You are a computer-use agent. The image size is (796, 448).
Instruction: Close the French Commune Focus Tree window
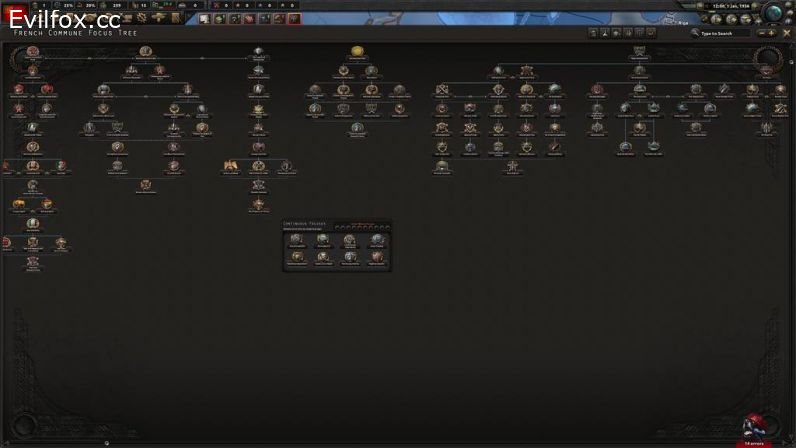(x=788, y=33)
